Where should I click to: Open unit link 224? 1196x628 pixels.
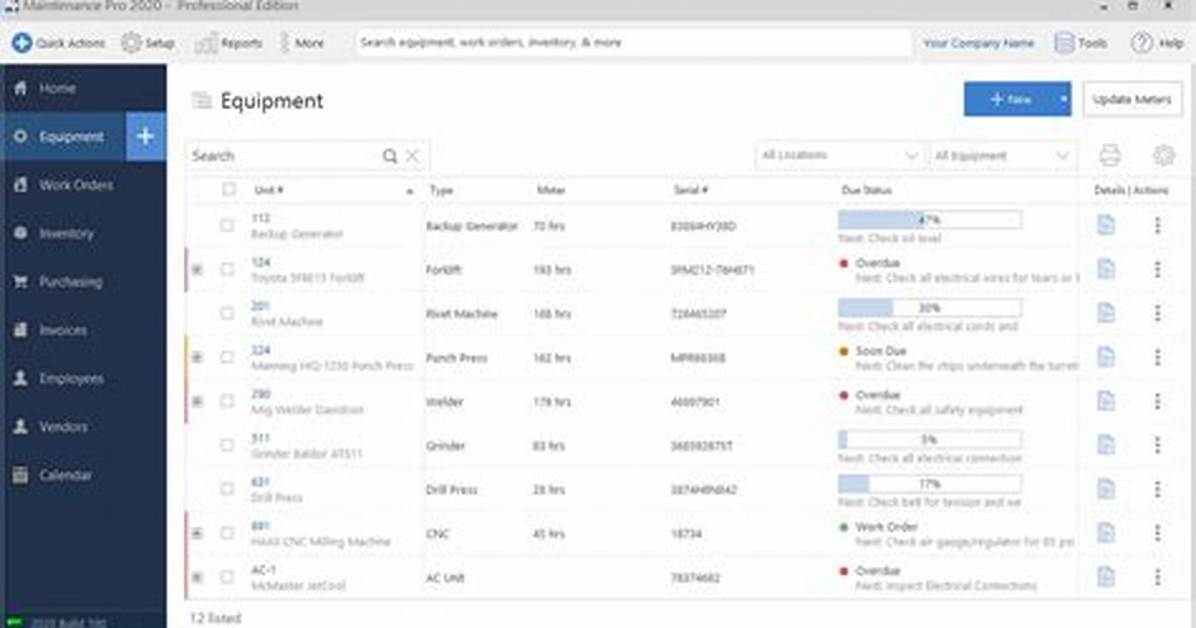[261, 350]
